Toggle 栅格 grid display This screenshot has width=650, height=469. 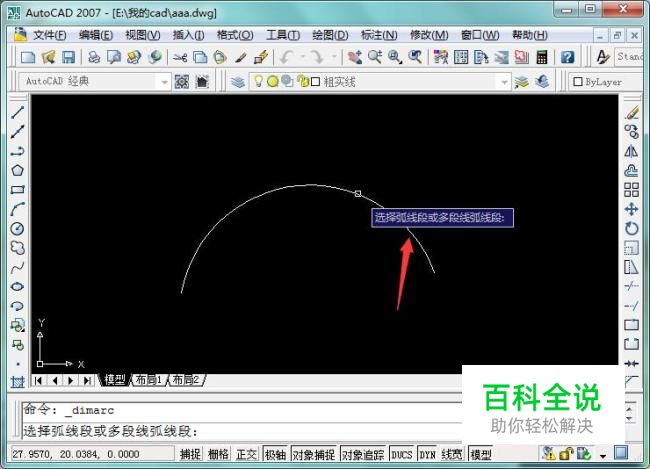[x=218, y=454]
